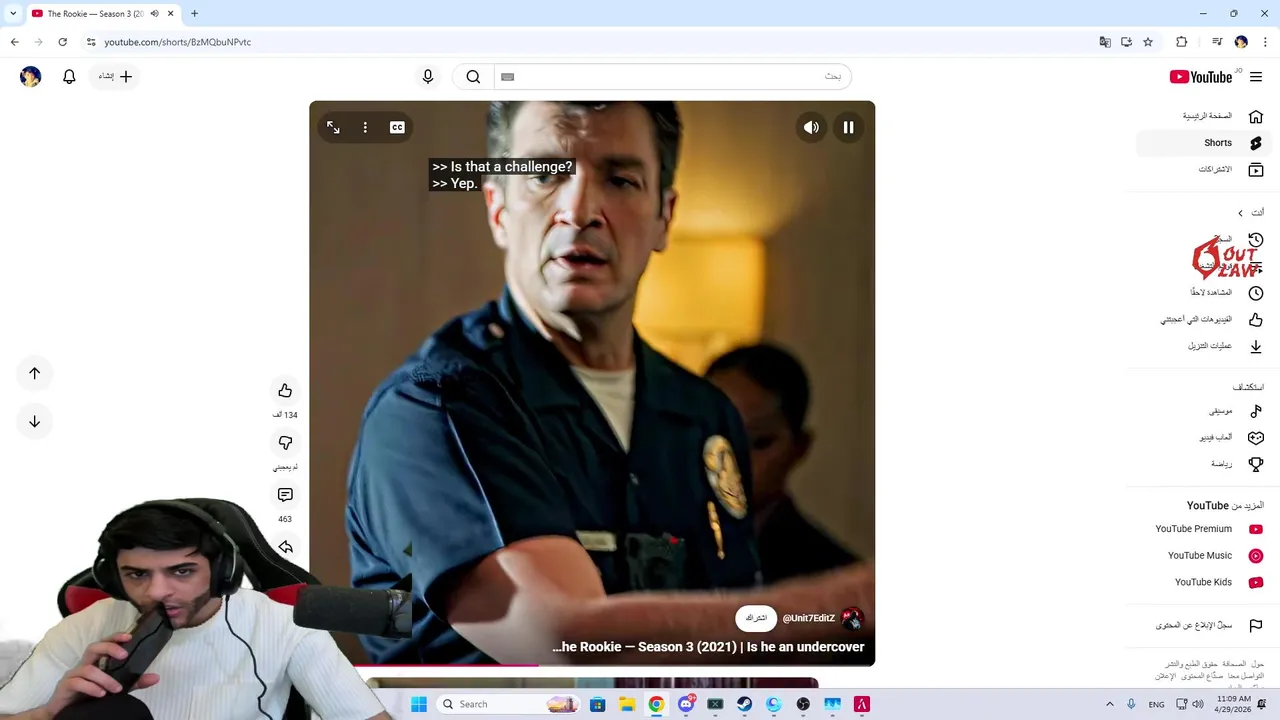Click the Windows taskbar Search box
This screenshot has width=1280, height=720.
point(510,704)
